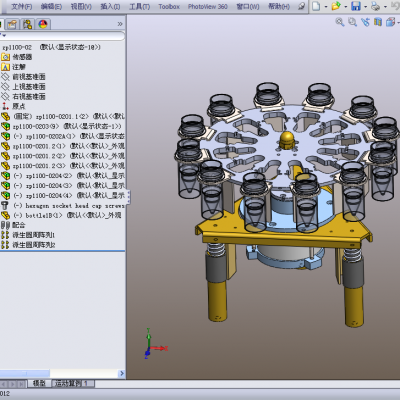Select component zp1100-0201.2<2>

tap(63, 156)
